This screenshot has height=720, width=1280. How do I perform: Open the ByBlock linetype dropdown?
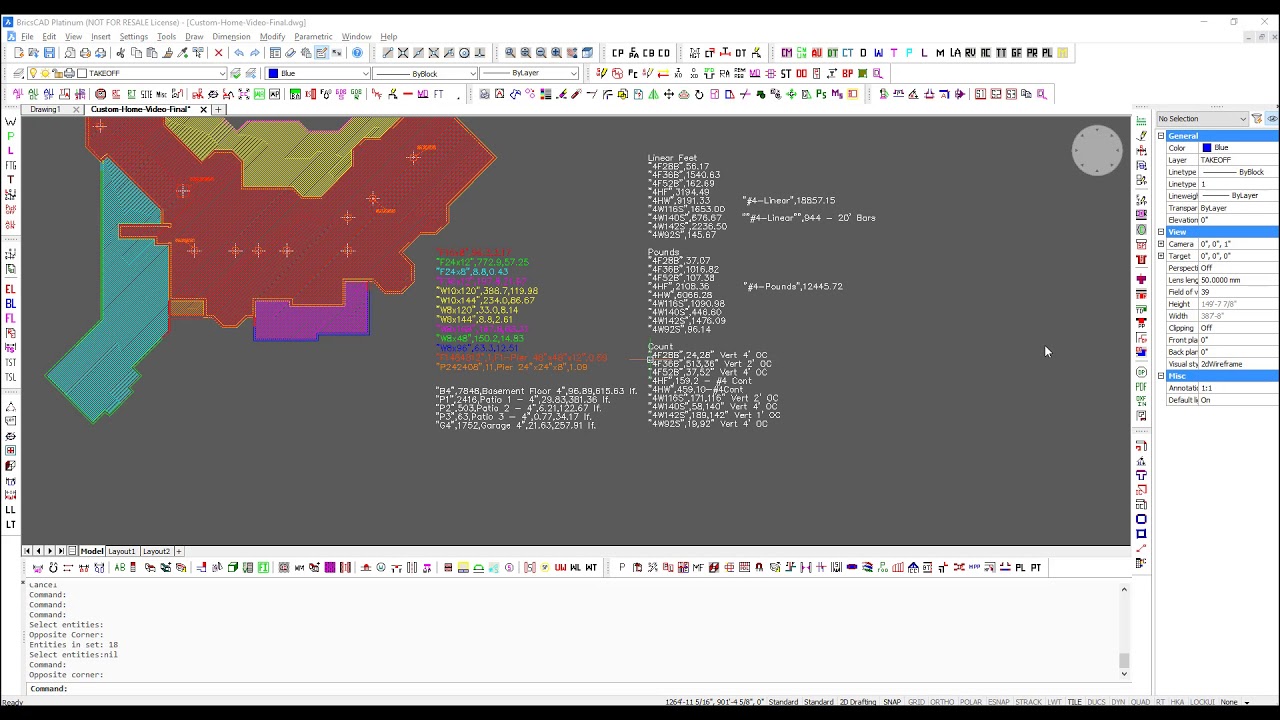click(x=473, y=73)
